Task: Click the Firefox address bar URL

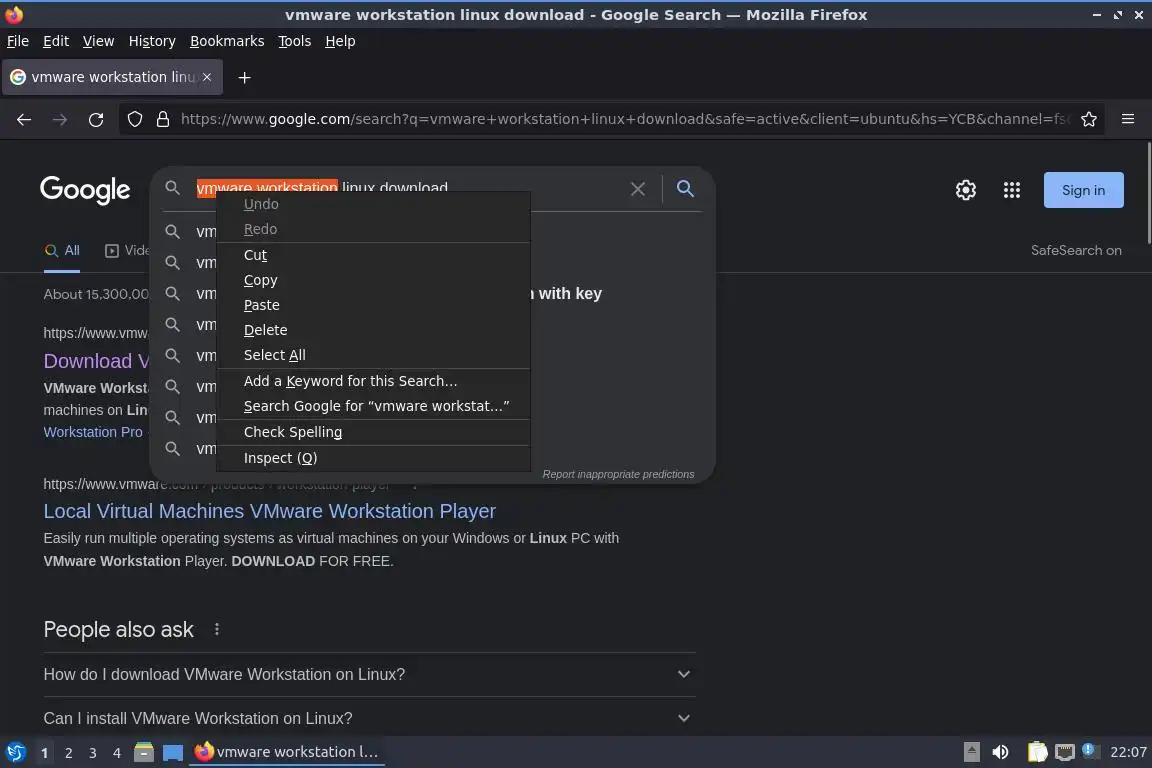Action: (624, 119)
